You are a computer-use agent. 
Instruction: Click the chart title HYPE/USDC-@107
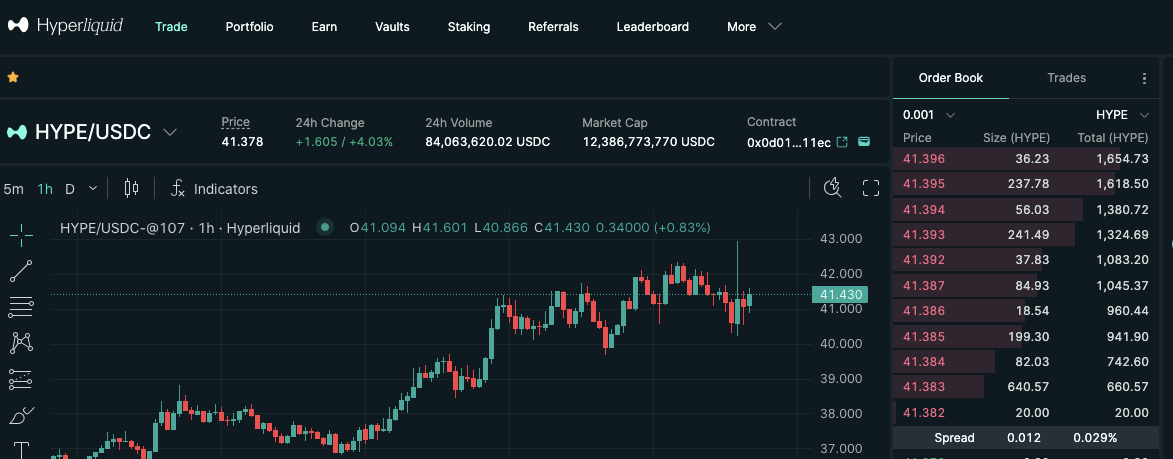tap(122, 227)
